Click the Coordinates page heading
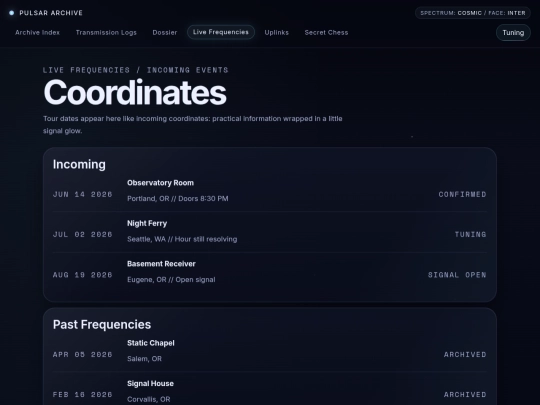This screenshot has width=540, height=405. [135, 92]
